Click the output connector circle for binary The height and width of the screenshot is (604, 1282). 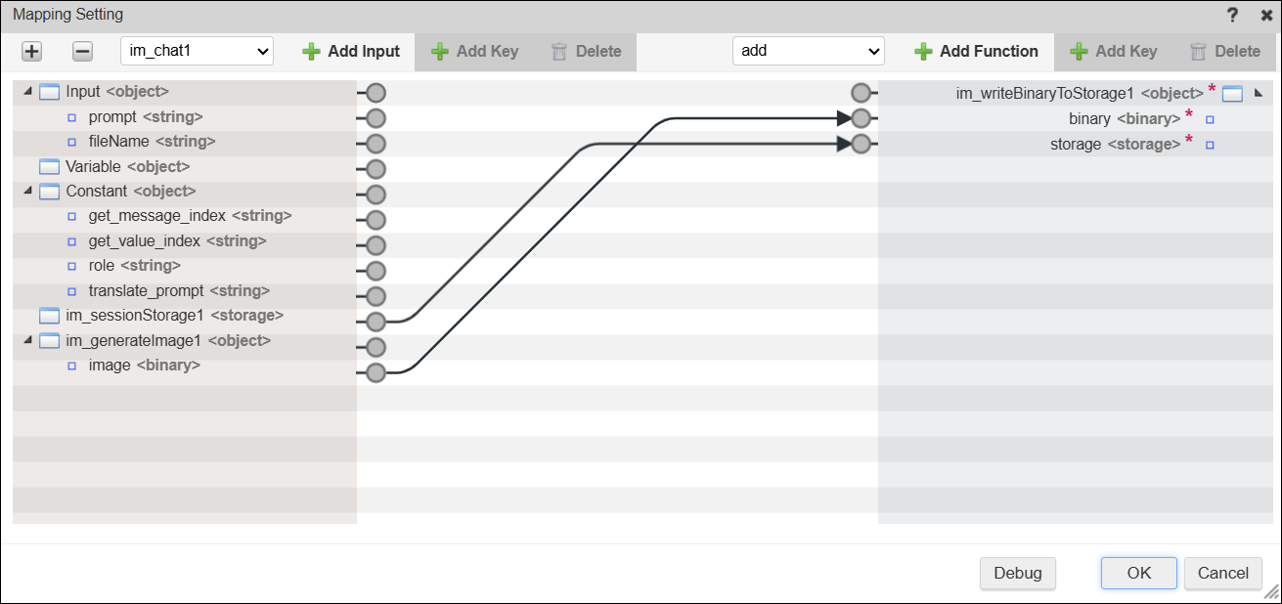coord(861,119)
